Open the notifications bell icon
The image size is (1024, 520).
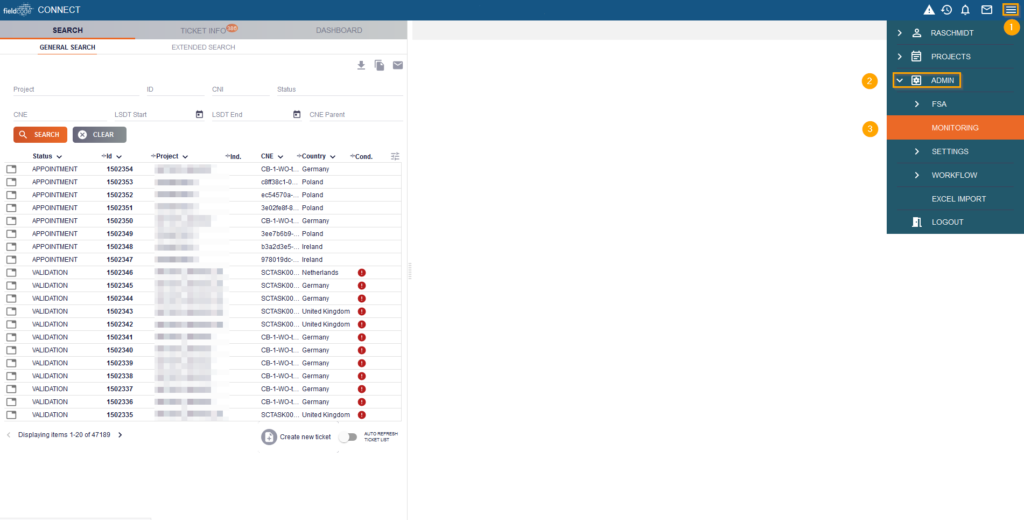965,10
